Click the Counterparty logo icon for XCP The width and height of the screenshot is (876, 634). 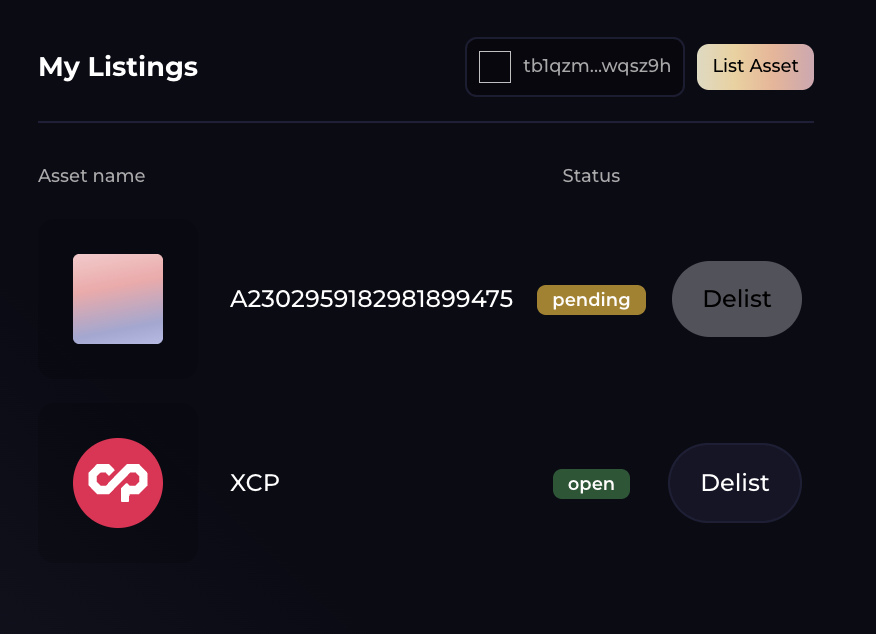[x=117, y=483]
